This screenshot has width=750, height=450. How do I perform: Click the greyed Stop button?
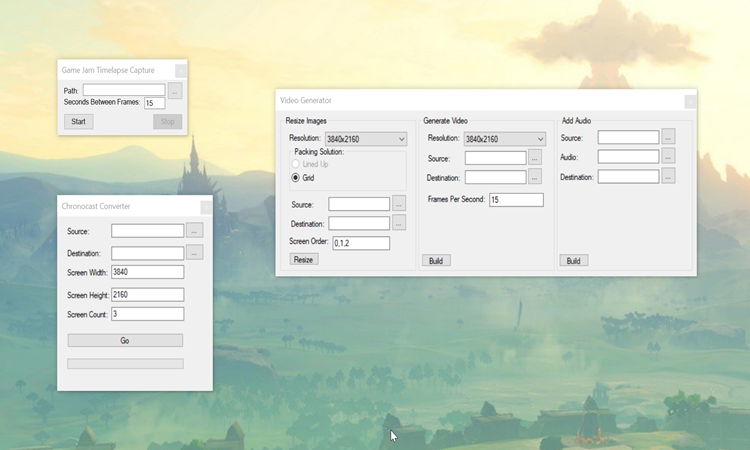[167, 121]
